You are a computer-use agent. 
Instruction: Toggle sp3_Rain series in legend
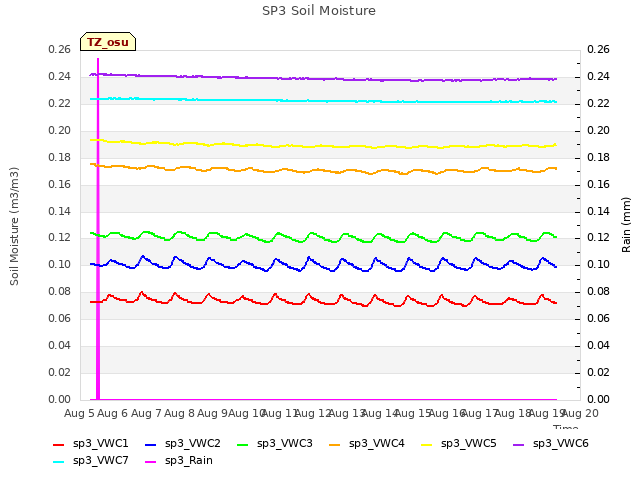[179, 460]
